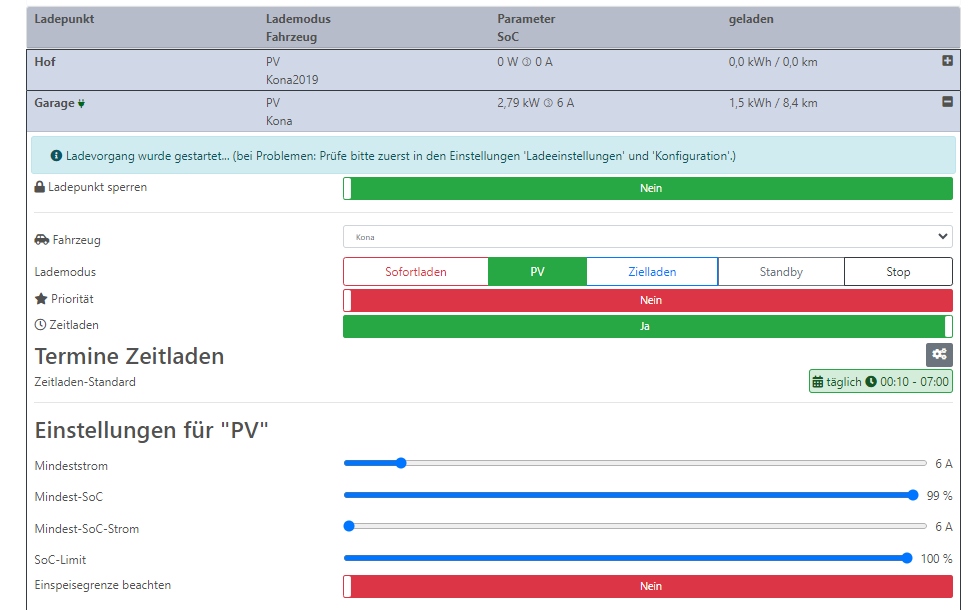The height and width of the screenshot is (610, 970).
Task: Click the 1,5 kWh / 8,4 km value
Action: tap(773, 103)
